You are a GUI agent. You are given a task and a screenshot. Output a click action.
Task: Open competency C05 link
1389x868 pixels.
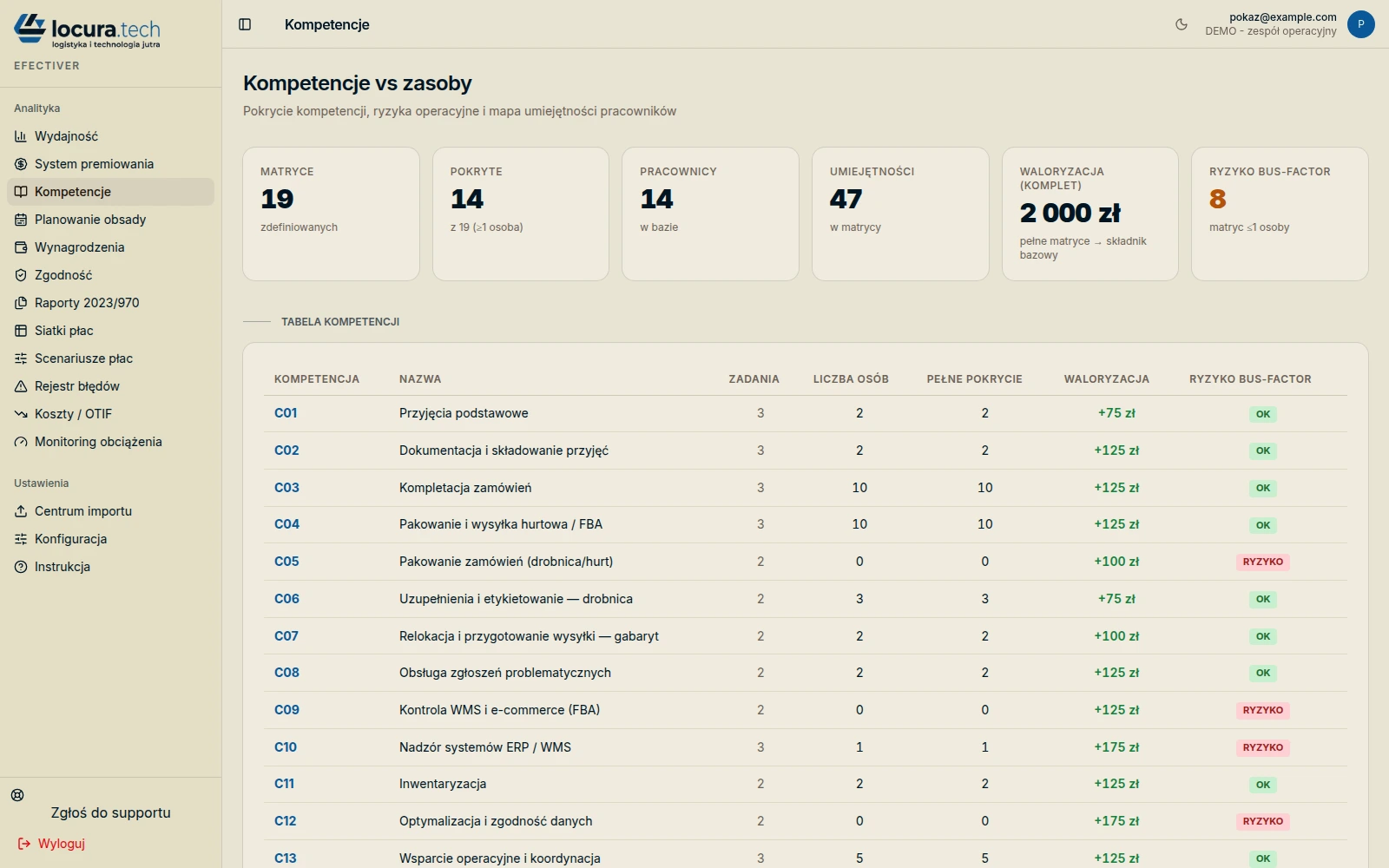click(286, 562)
